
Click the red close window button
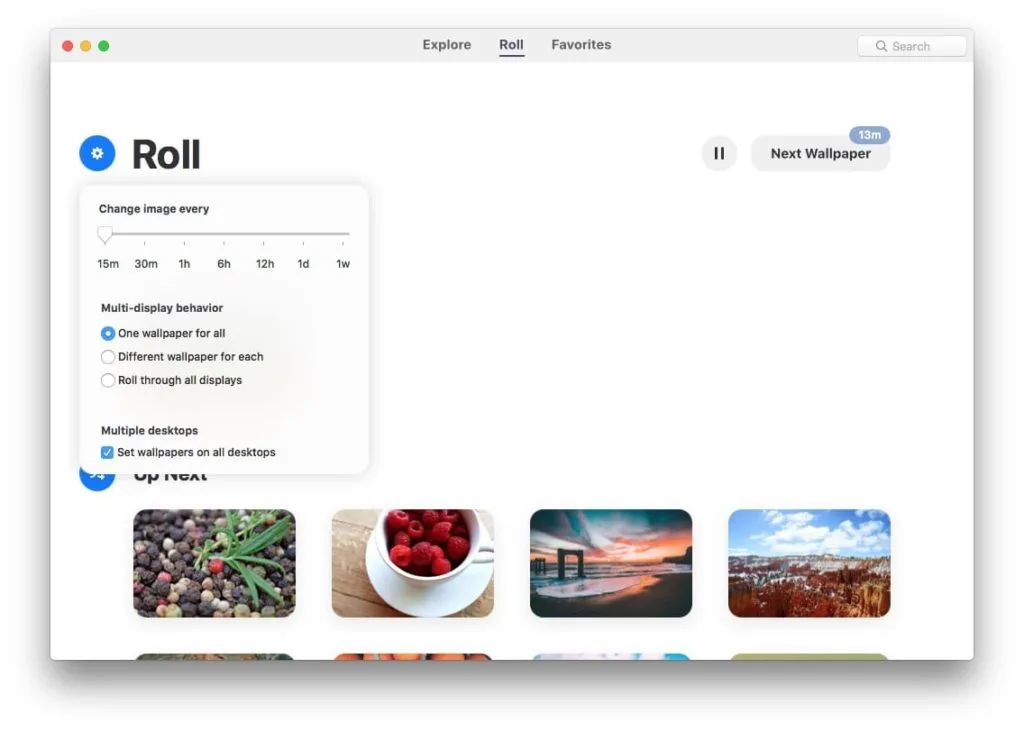67,46
